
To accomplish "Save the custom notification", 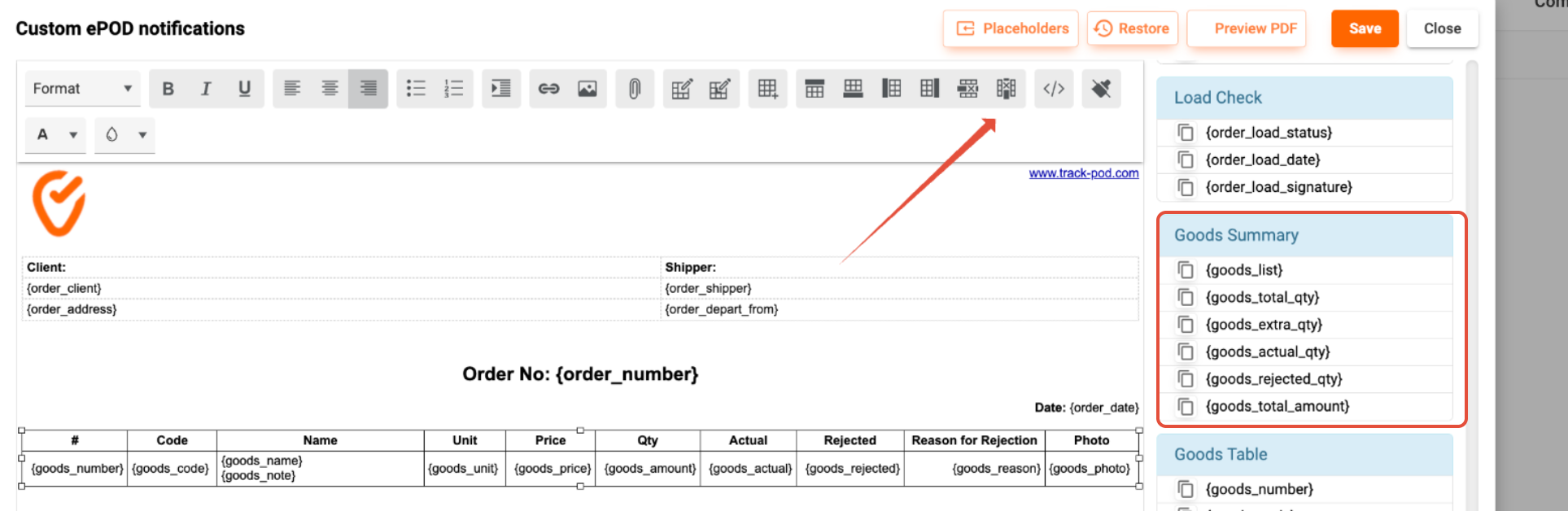I will click(1365, 28).
